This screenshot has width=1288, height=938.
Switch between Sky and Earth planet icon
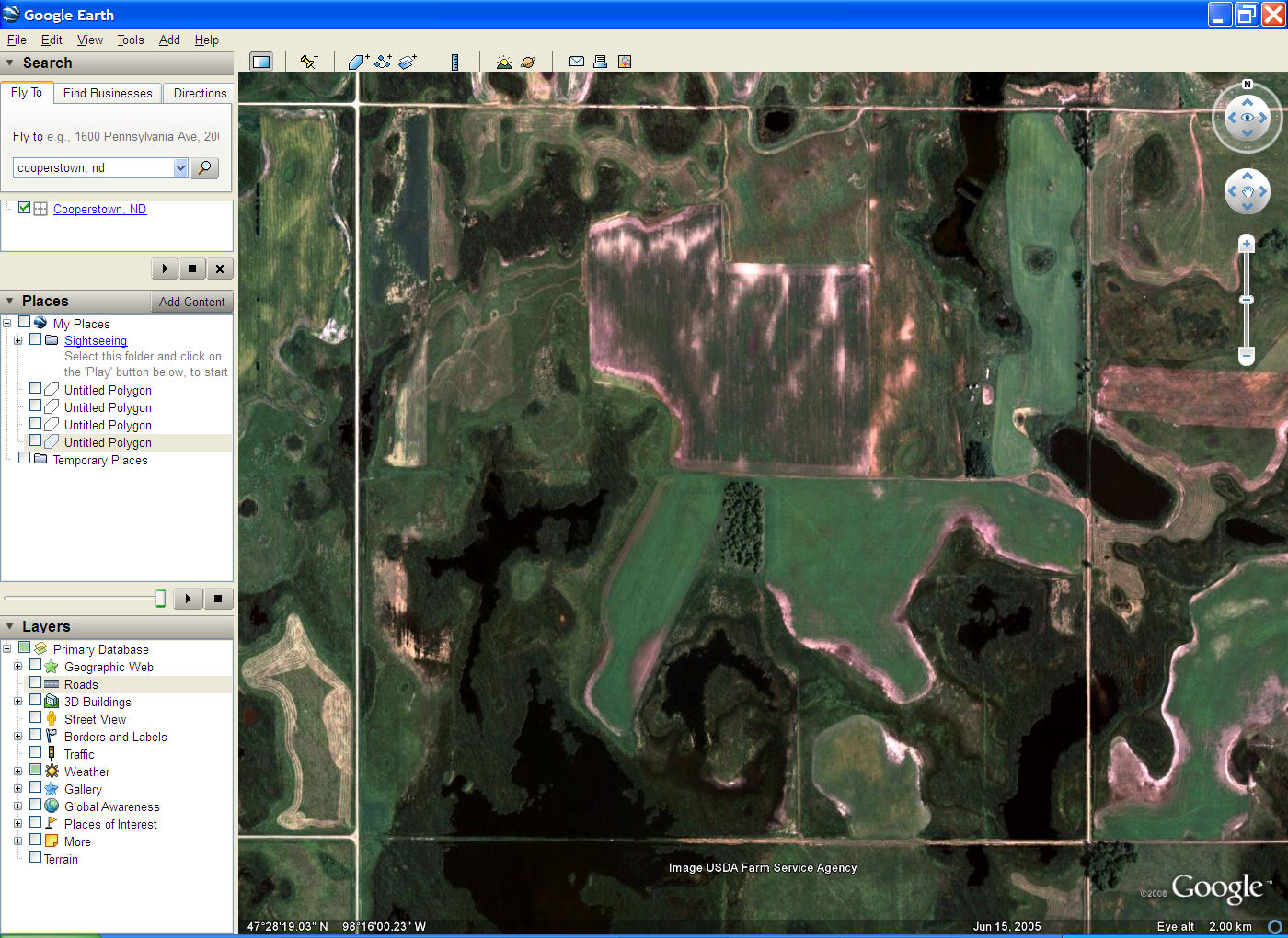point(528,62)
